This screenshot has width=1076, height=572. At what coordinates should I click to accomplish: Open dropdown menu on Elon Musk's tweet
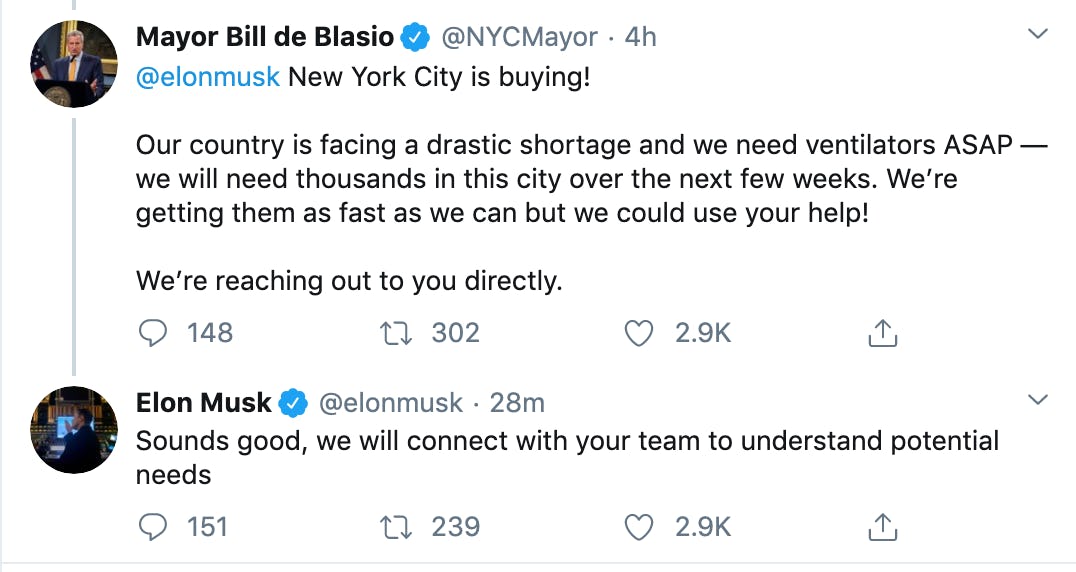[x=1038, y=401]
